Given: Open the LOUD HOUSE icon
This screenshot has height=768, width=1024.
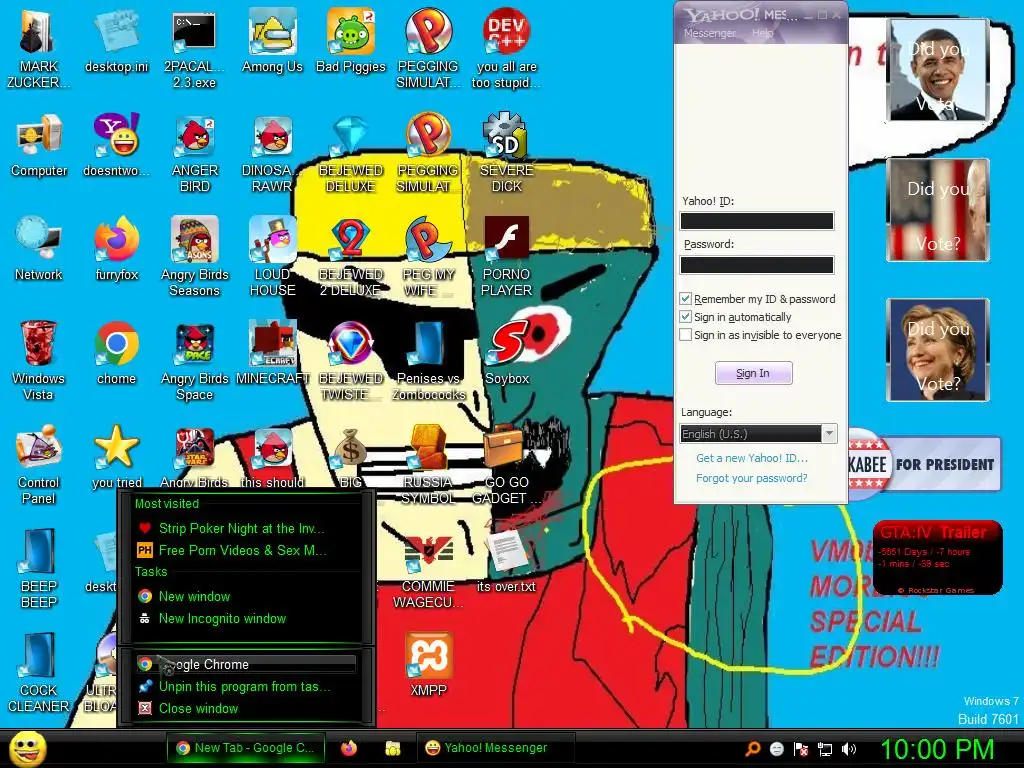Looking at the screenshot, I should [x=272, y=257].
